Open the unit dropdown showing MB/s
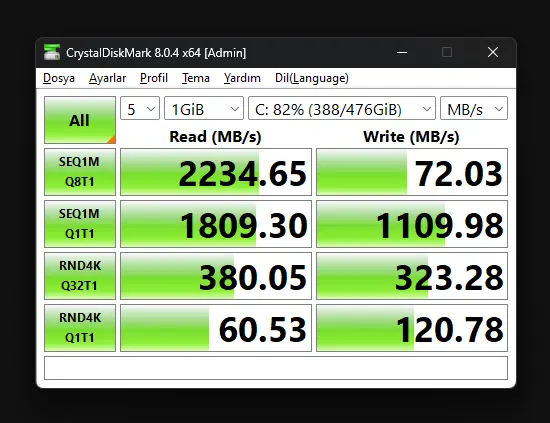The image size is (550, 423). click(474, 108)
